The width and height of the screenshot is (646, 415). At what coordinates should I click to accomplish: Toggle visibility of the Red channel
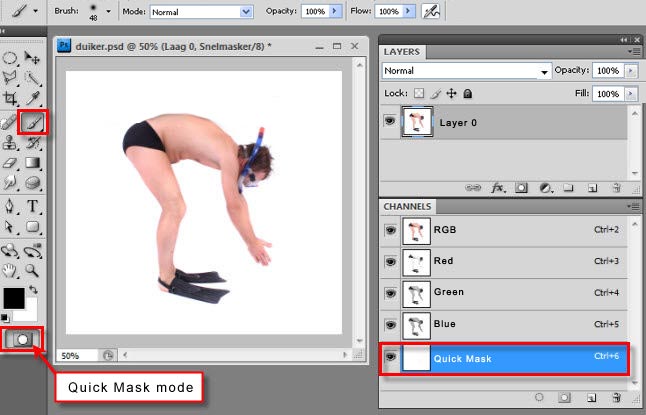[x=390, y=262]
